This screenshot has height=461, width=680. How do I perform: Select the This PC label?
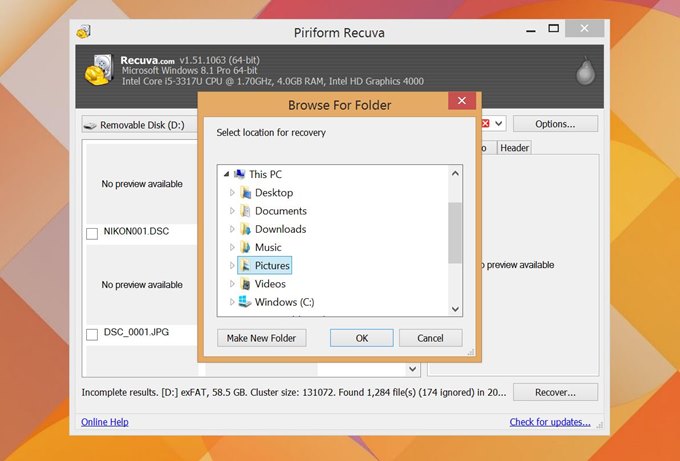tap(265, 174)
